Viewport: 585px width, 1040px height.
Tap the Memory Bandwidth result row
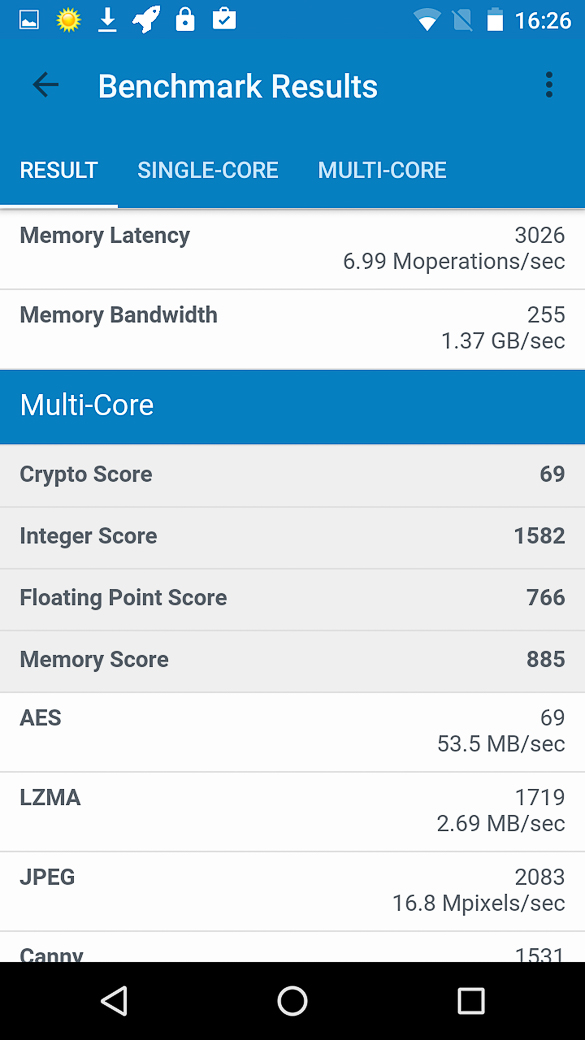[292, 329]
